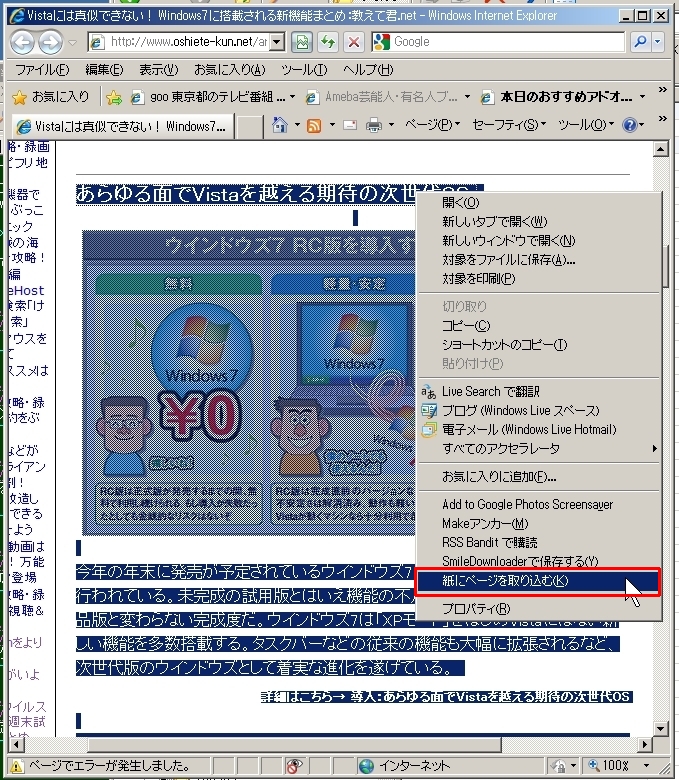
Task: Open the お気に入り(A) menu
Action: (230, 70)
